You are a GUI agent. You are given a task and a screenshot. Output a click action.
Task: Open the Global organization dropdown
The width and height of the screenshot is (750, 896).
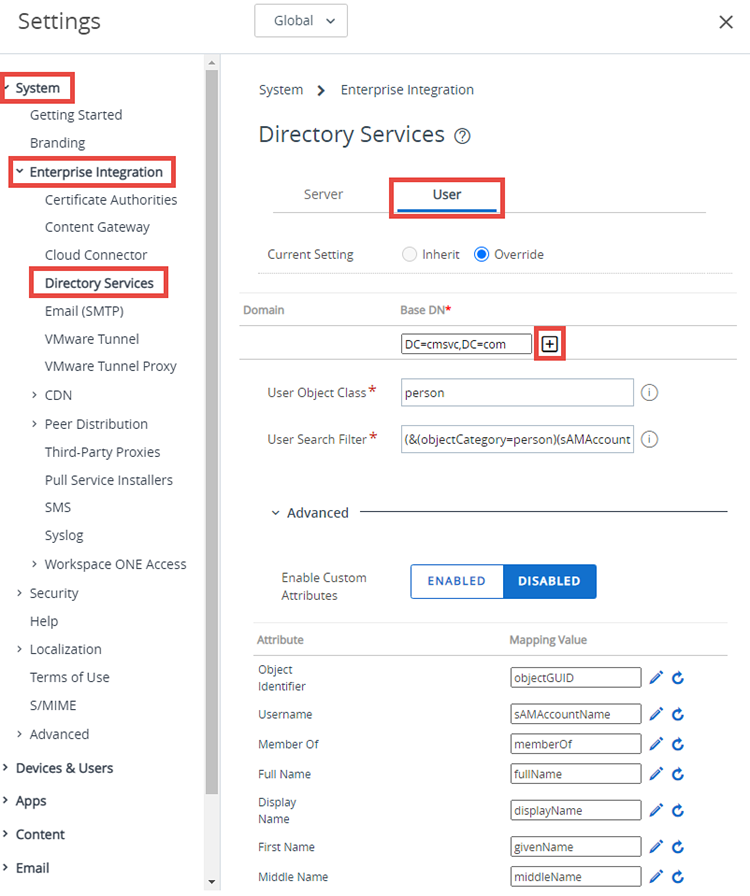click(x=301, y=21)
